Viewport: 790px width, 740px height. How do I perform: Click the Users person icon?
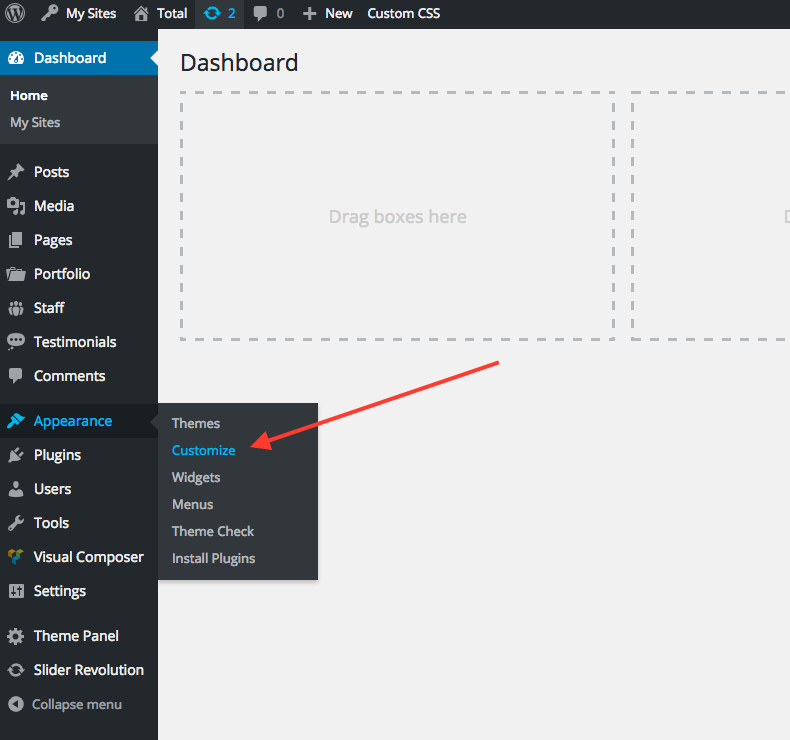[x=16, y=489]
